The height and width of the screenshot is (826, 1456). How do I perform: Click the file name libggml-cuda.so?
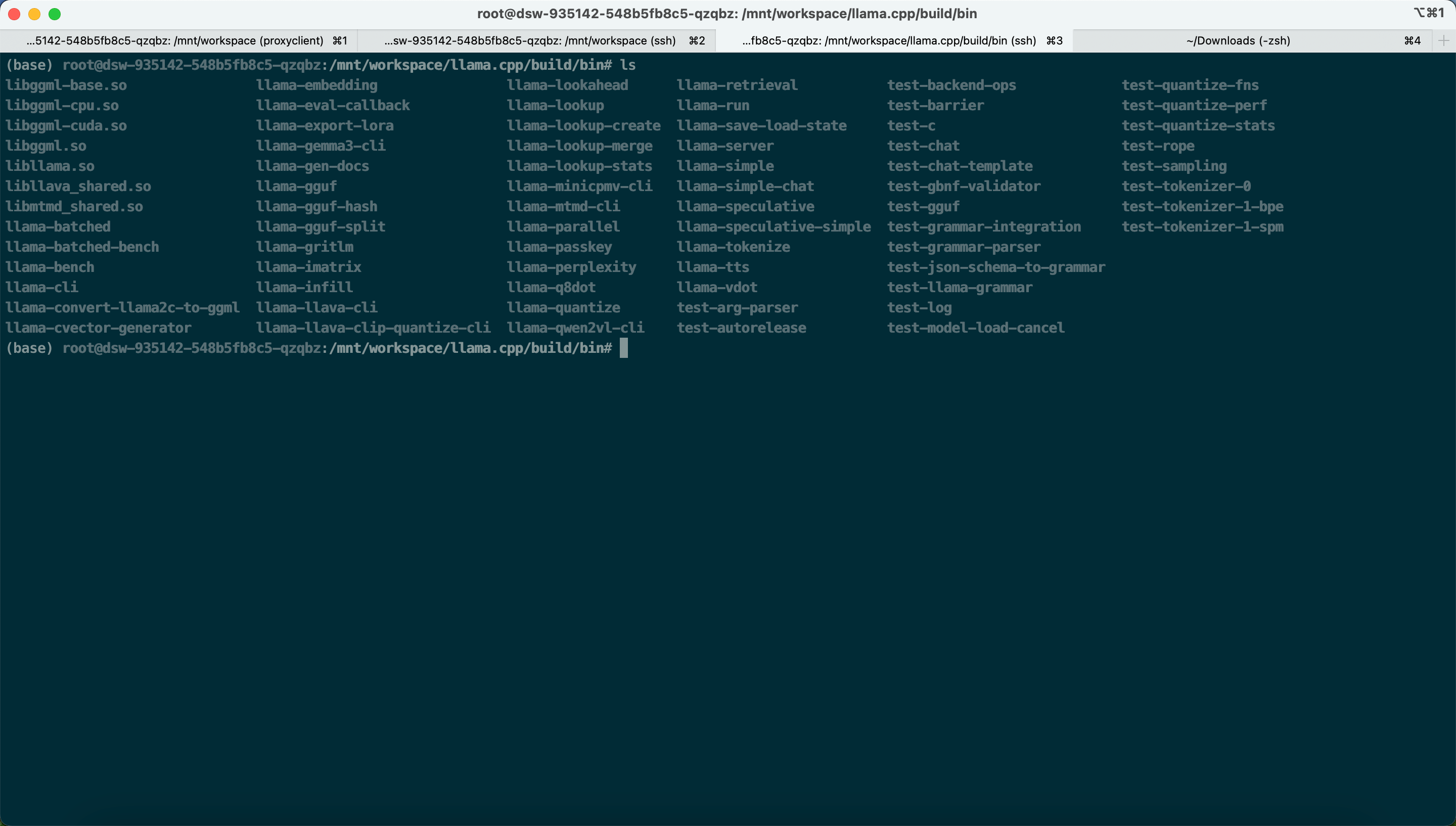66,125
